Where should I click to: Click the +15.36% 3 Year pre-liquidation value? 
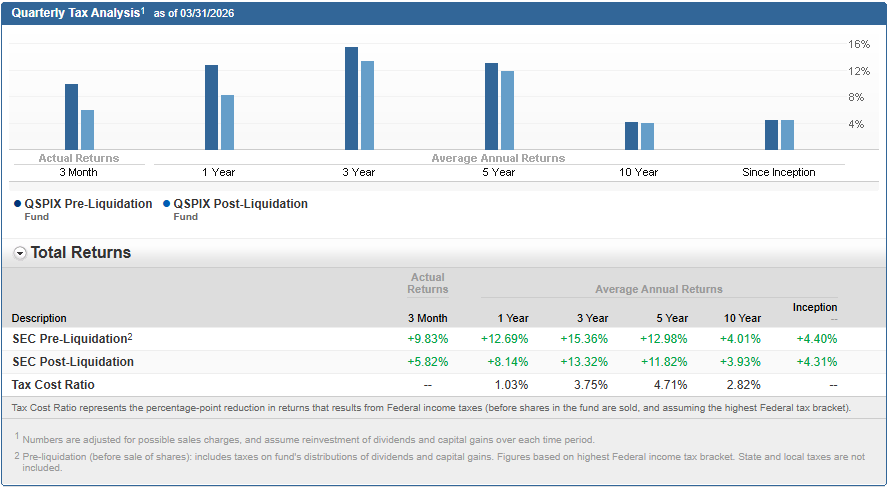(584, 339)
